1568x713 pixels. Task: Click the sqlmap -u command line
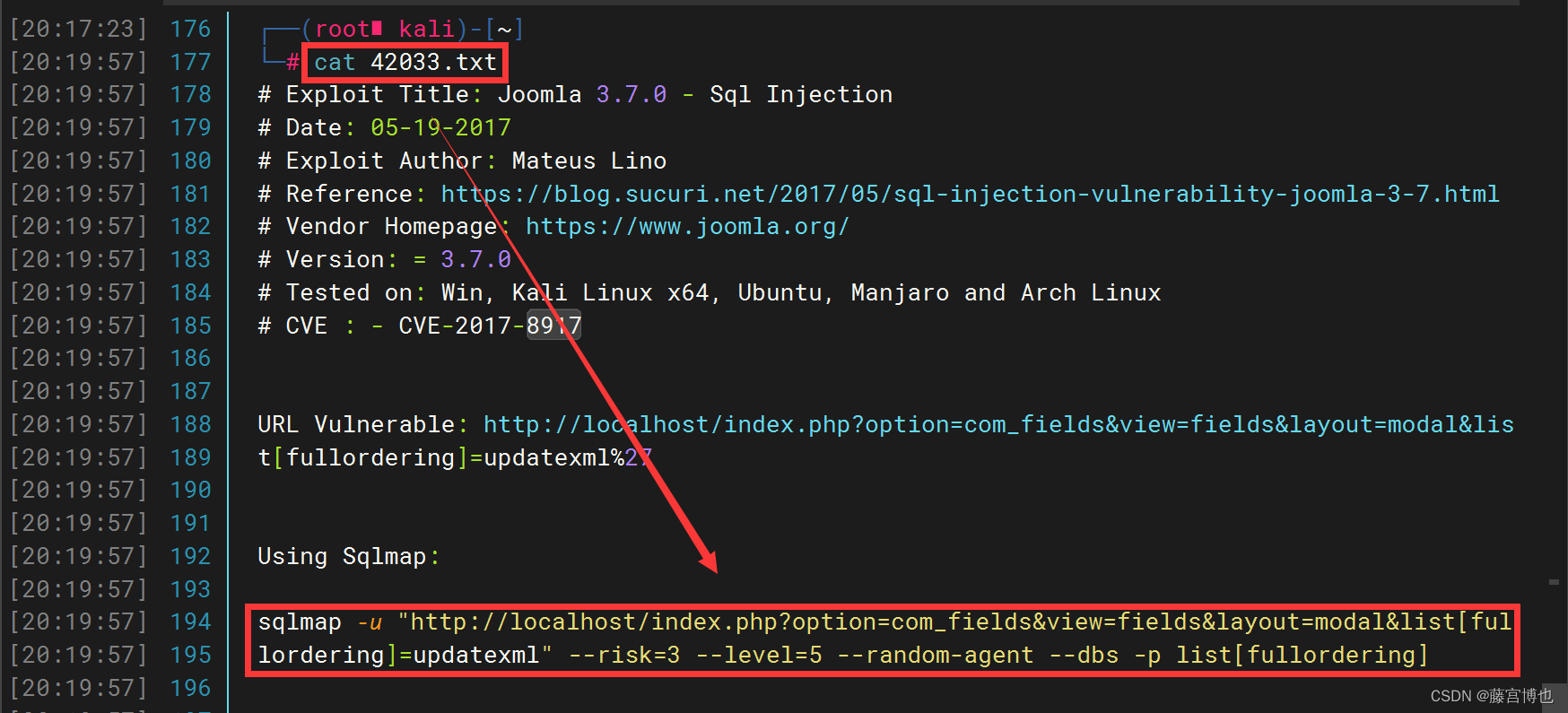tap(884, 622)
